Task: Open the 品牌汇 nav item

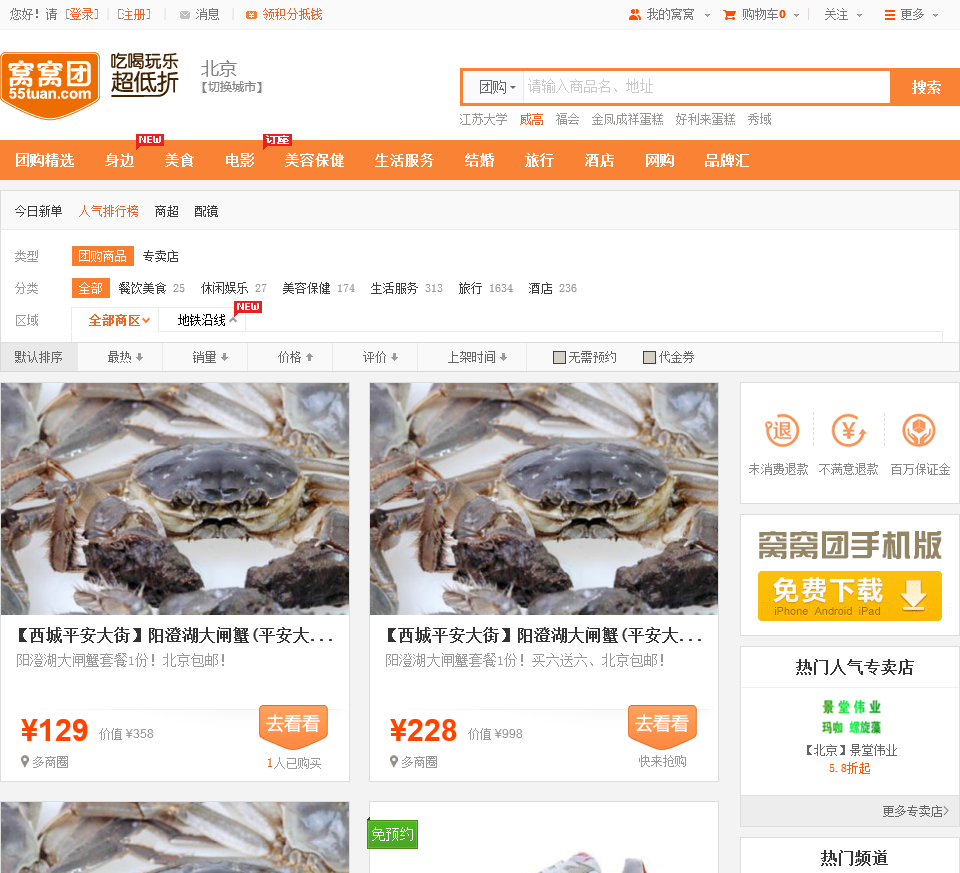Action: [727, 160]
